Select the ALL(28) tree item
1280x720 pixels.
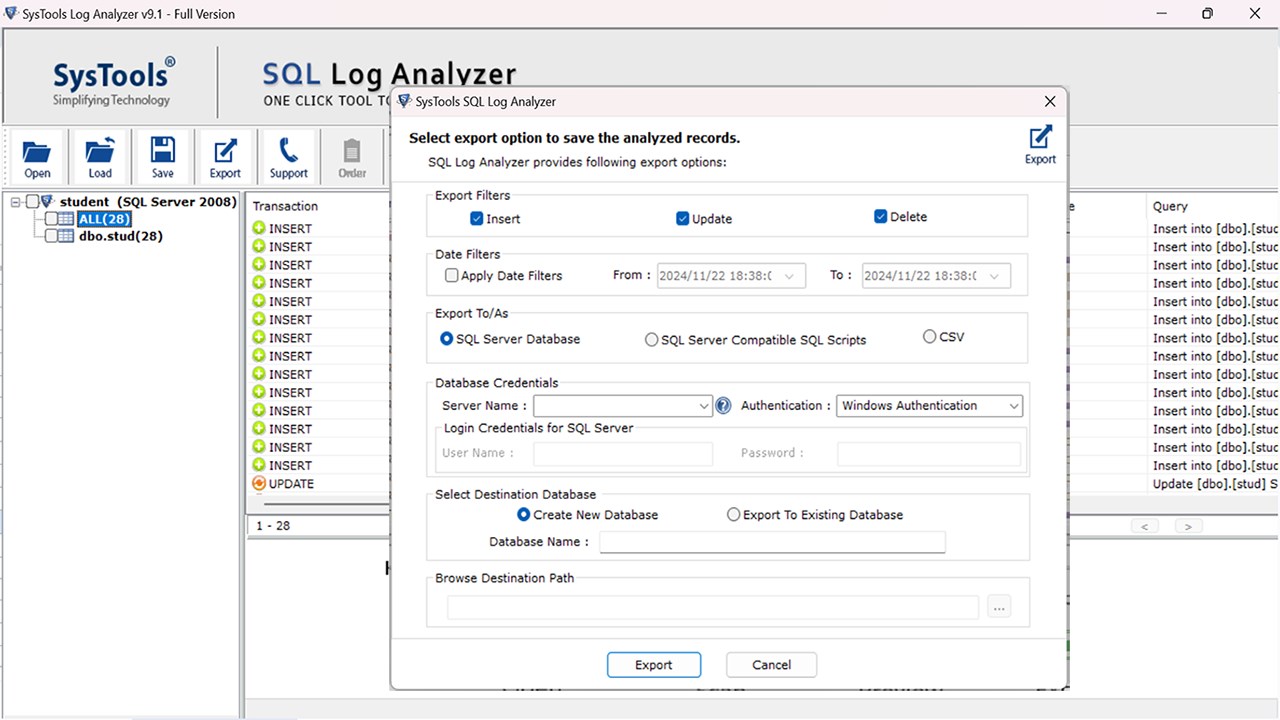pyautogui.click(x=104, y=219)
